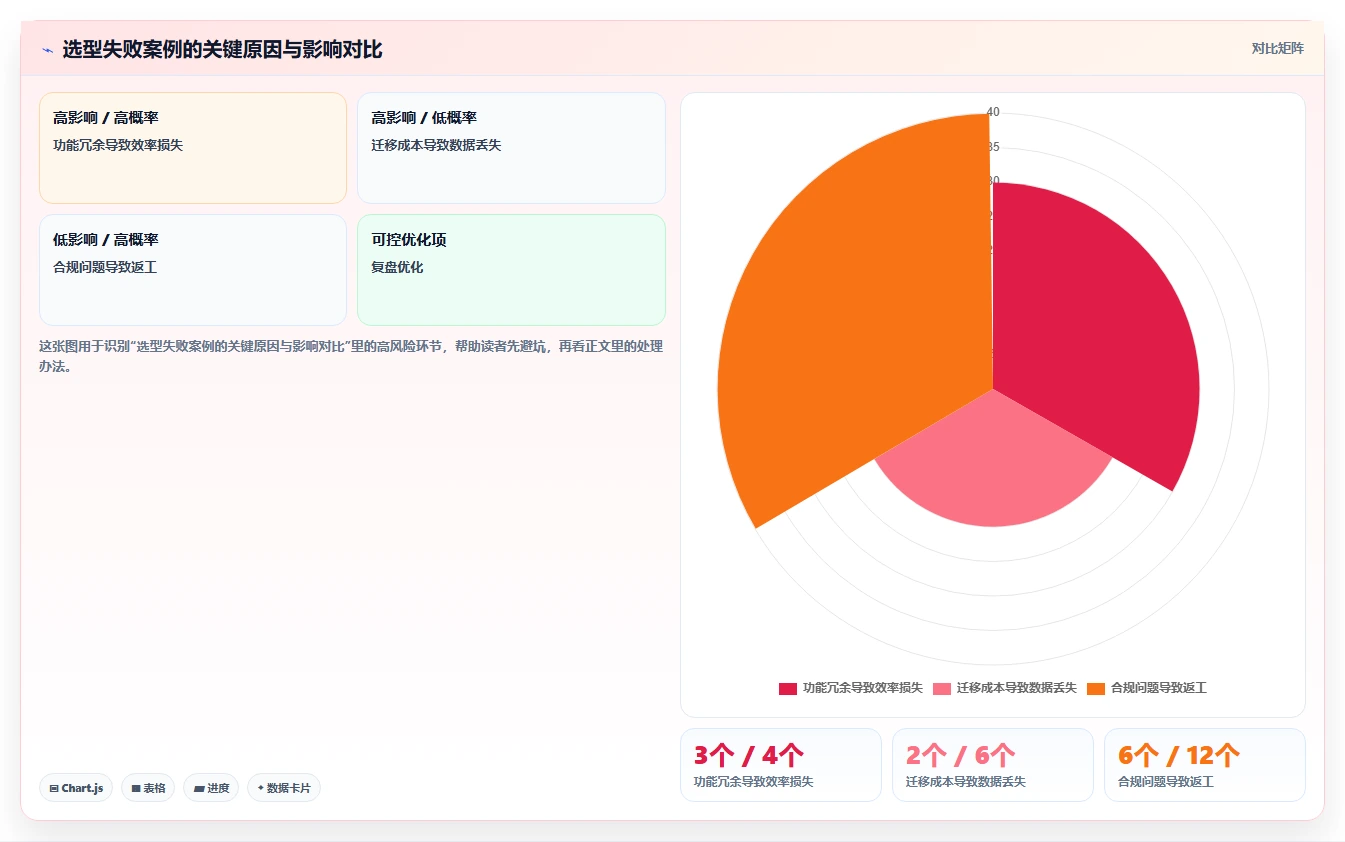Click the 6个 / 12个 stat card
This screenshot has height=842, width=1345.
pyautogui.click(x=1205, y=765)
